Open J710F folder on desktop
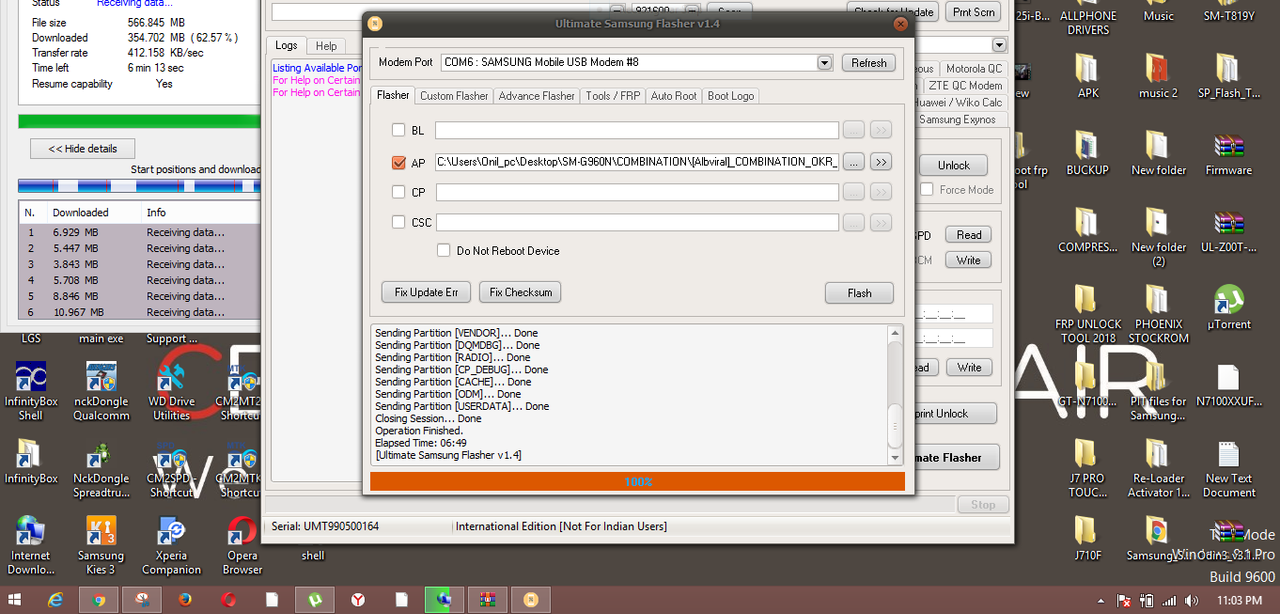Screen dimensions: 1280x614 [x=1088, y=540]
